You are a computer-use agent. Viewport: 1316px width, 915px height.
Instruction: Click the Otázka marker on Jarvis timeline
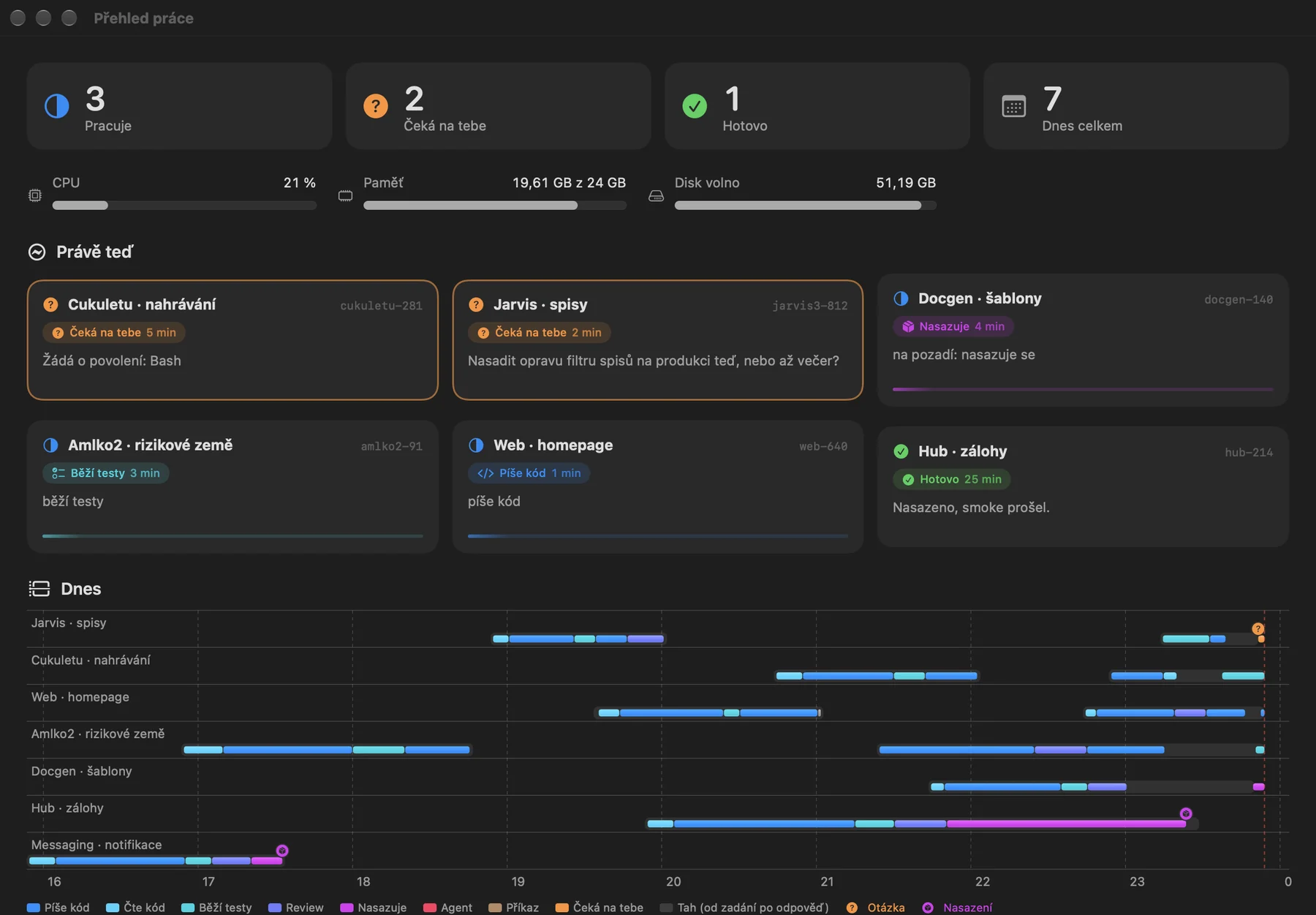[1258, 629]
